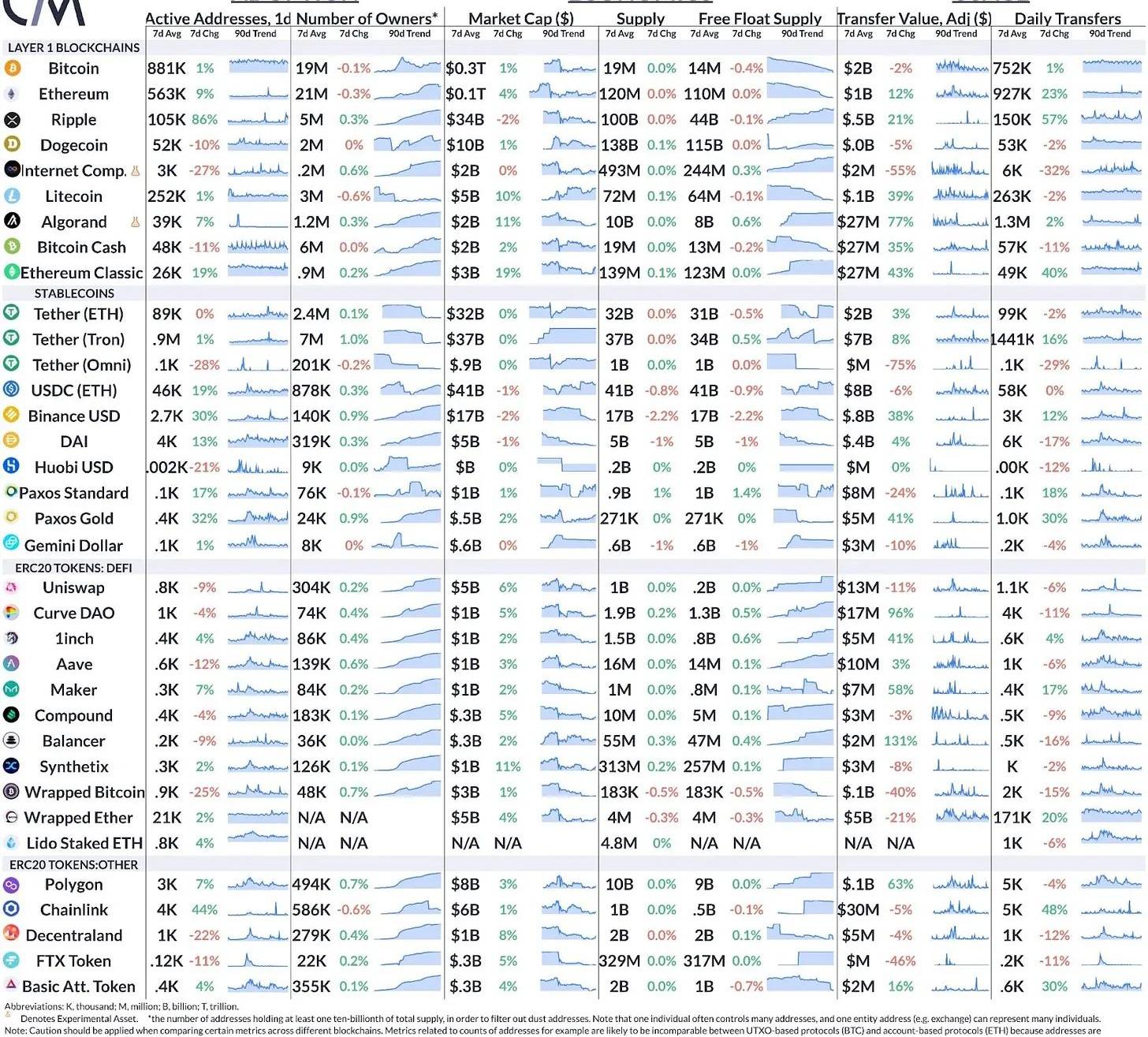Image resolution: width=1148 pixels, height=1037 pixels.
Task: Click the green Tether (Tron) icon
Action: [x=12, y=339]
